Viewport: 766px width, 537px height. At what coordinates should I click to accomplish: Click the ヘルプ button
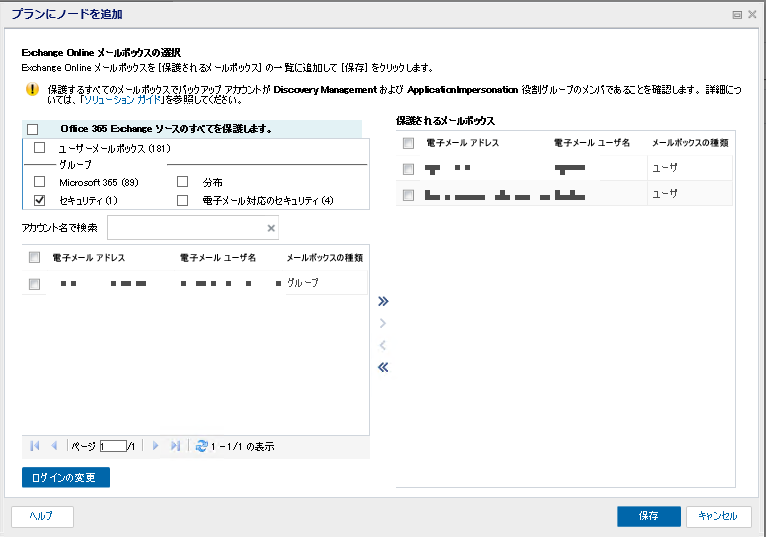point(42,516)
